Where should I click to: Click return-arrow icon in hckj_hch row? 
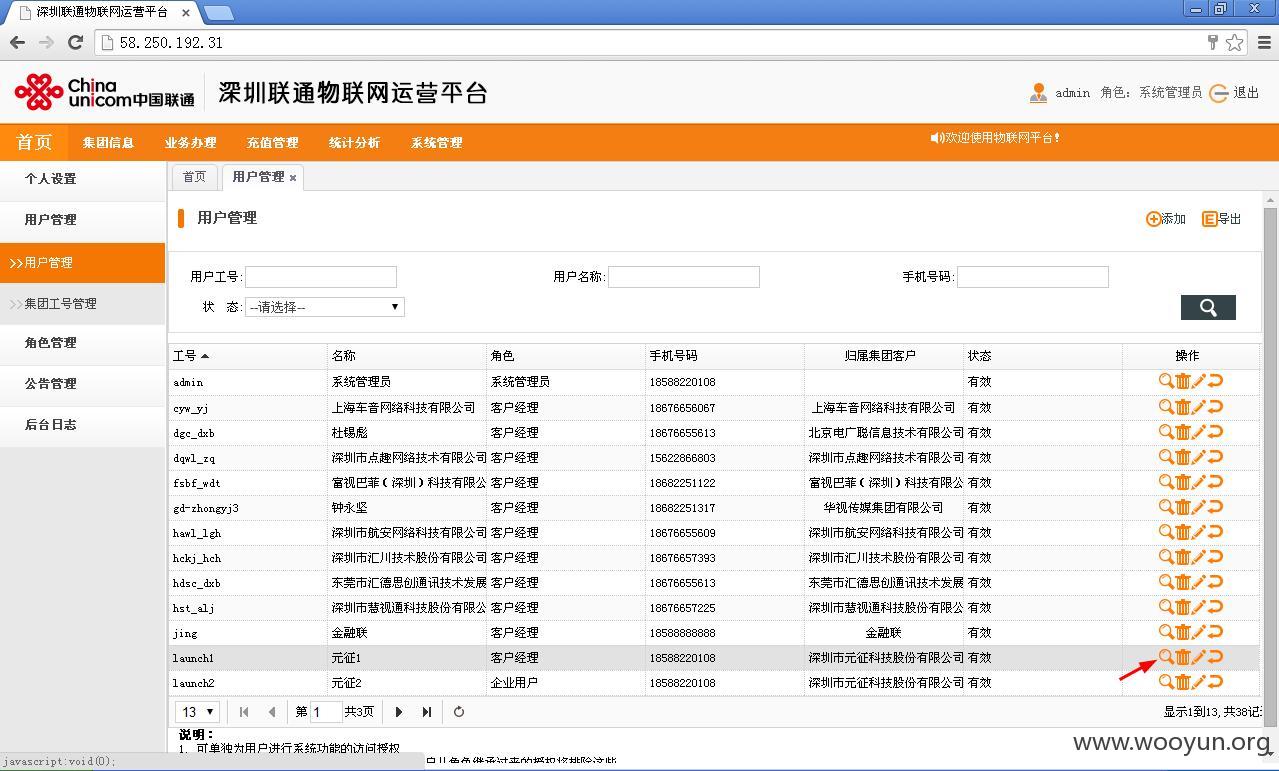(x=1215, y=557)
